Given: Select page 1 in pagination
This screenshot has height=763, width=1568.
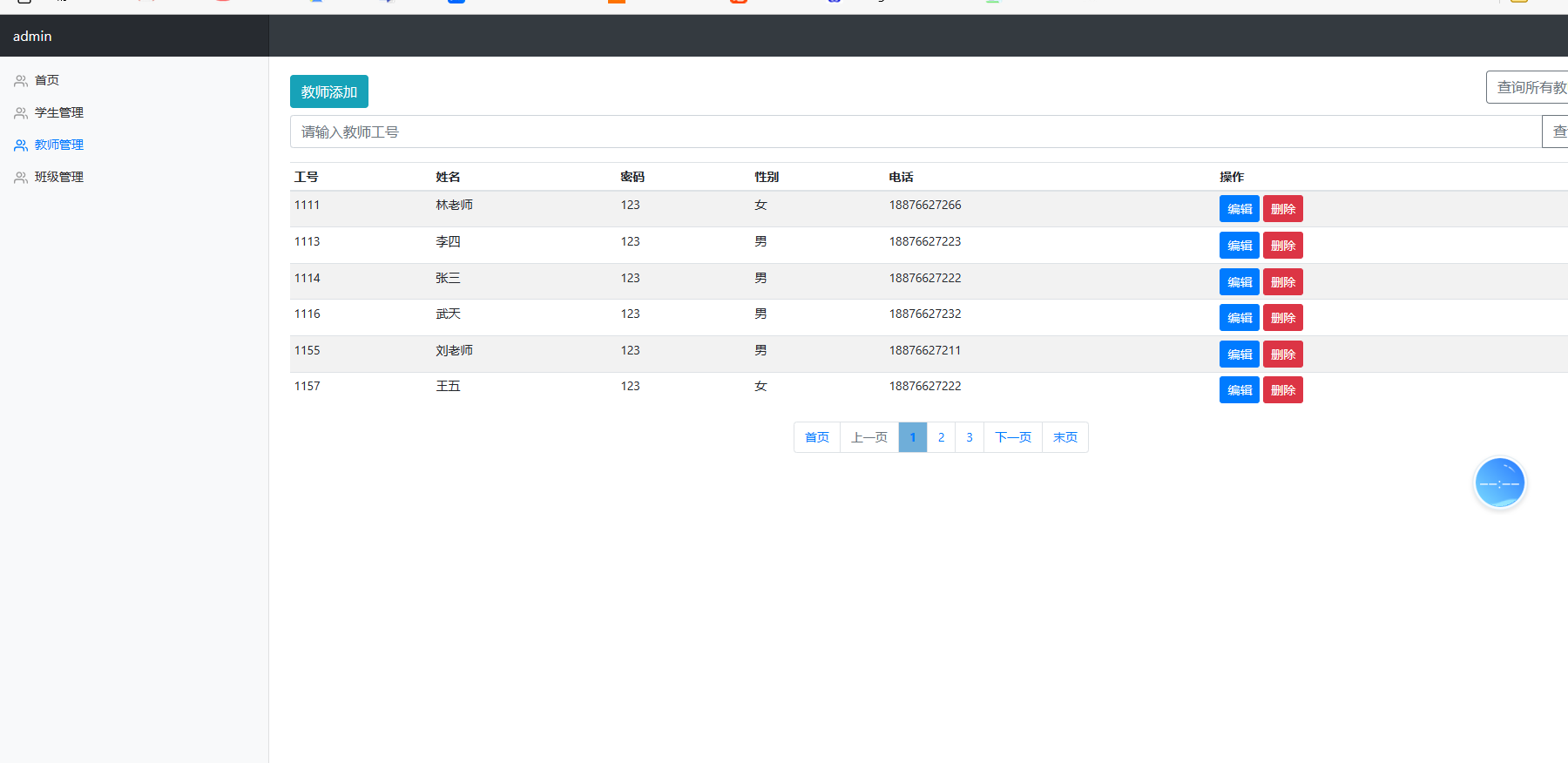Looking at the screenshot, I should (913, 437).
